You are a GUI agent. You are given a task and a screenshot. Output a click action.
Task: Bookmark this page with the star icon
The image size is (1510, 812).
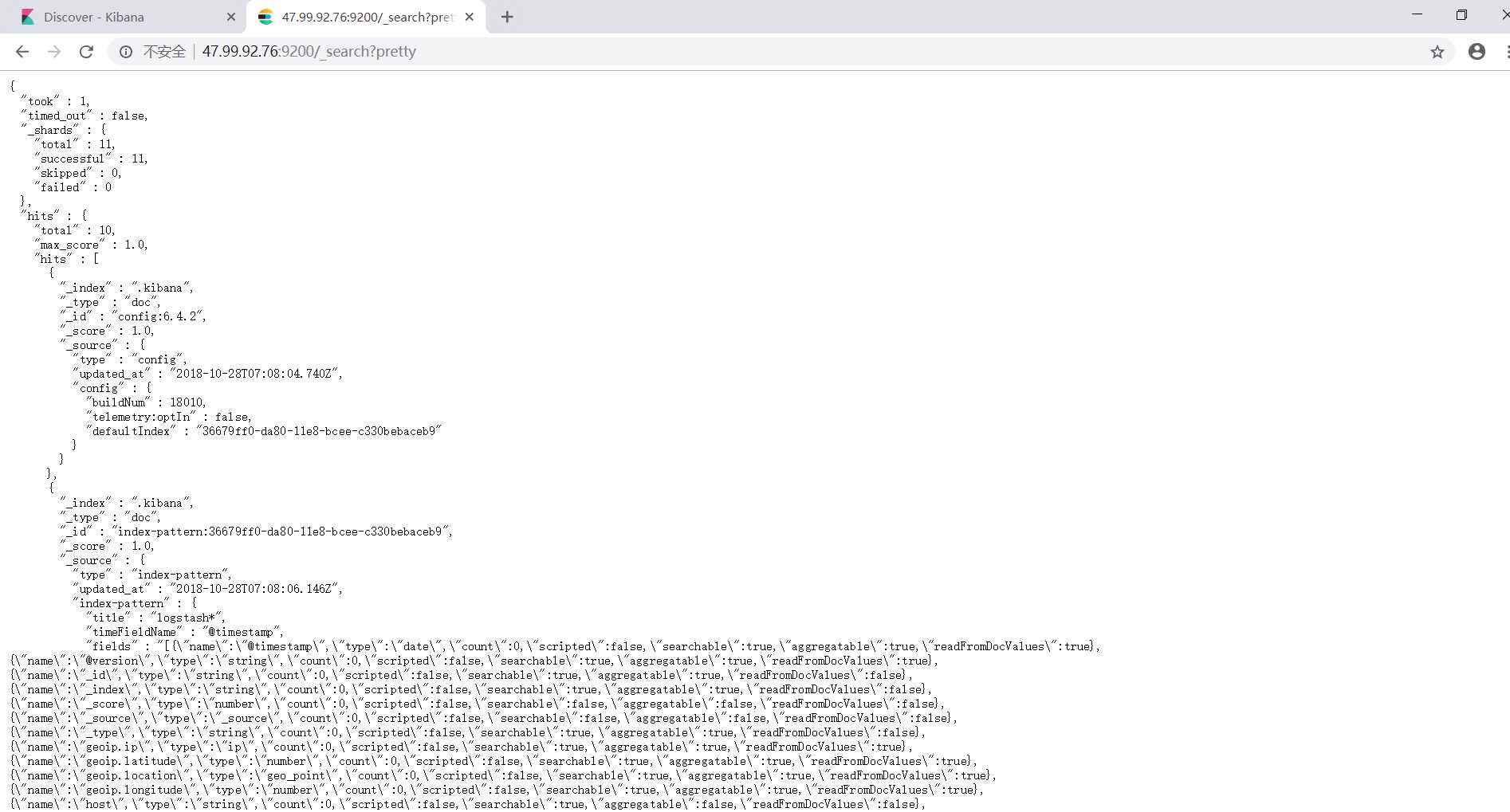coord(1437,52)
